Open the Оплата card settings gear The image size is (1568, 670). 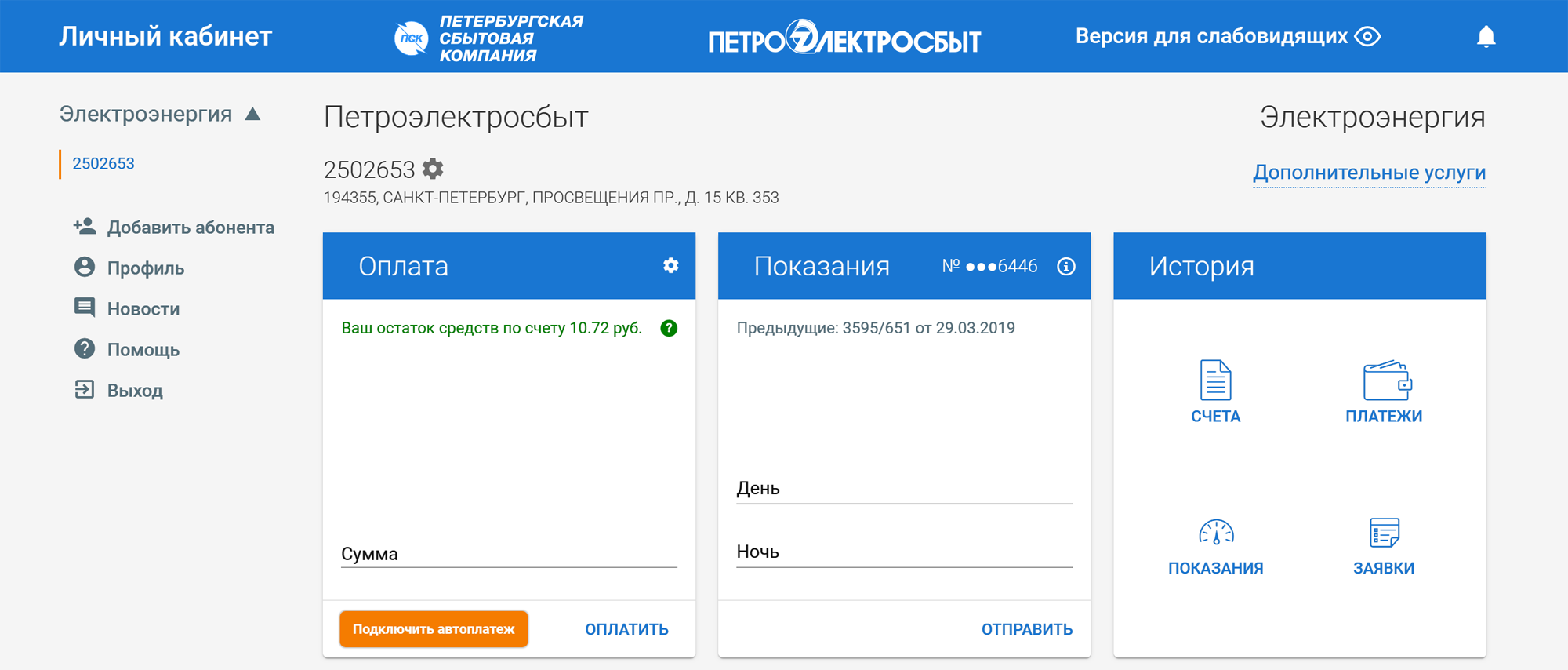point(671,265)
